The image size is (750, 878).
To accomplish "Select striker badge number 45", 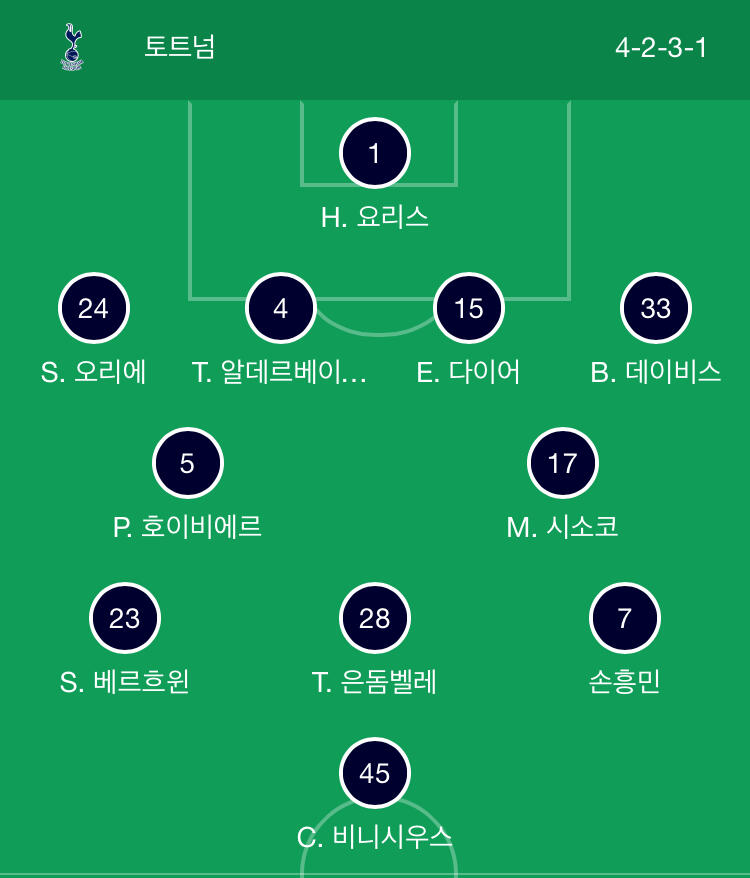I will click(x=375, y=773).
